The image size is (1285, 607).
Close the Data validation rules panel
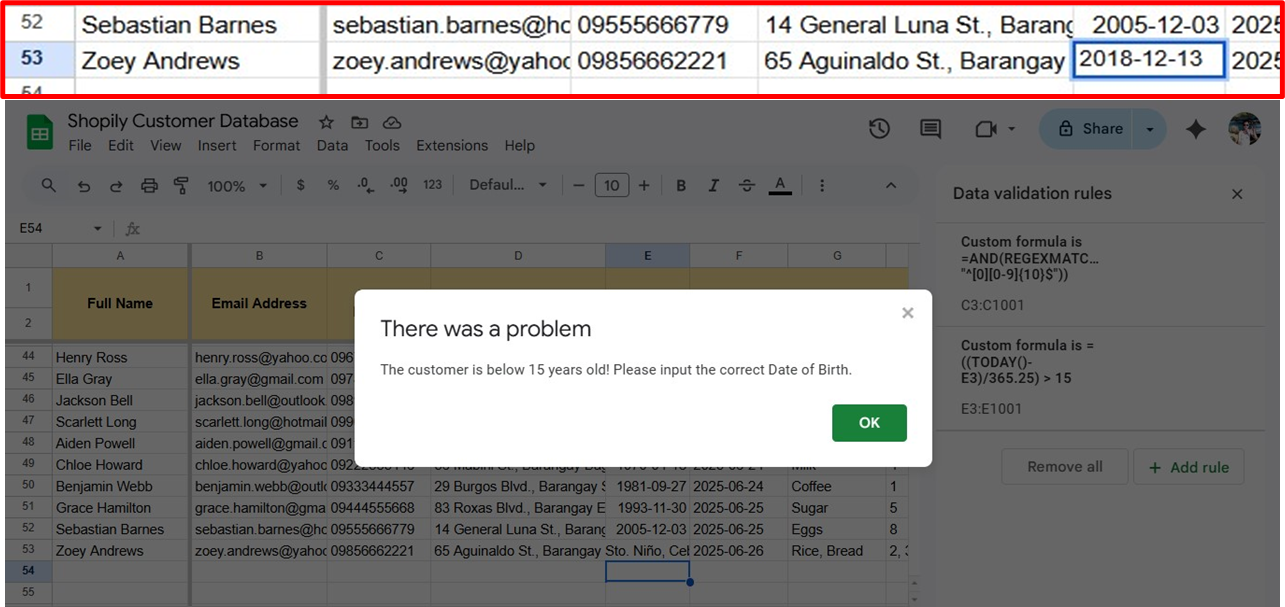point(1237,194)
